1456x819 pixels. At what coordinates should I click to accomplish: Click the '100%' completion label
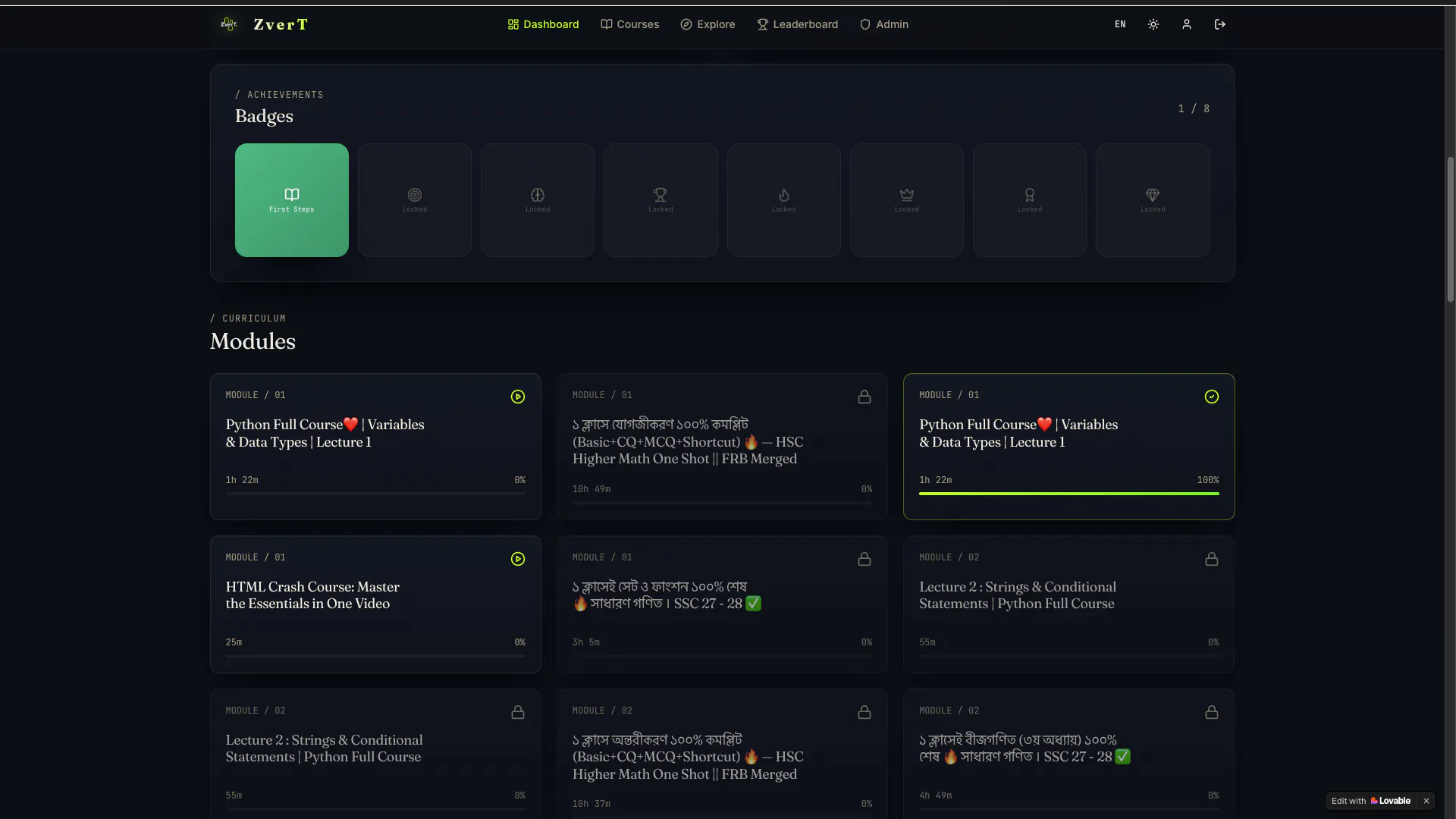coord(1208,480)
